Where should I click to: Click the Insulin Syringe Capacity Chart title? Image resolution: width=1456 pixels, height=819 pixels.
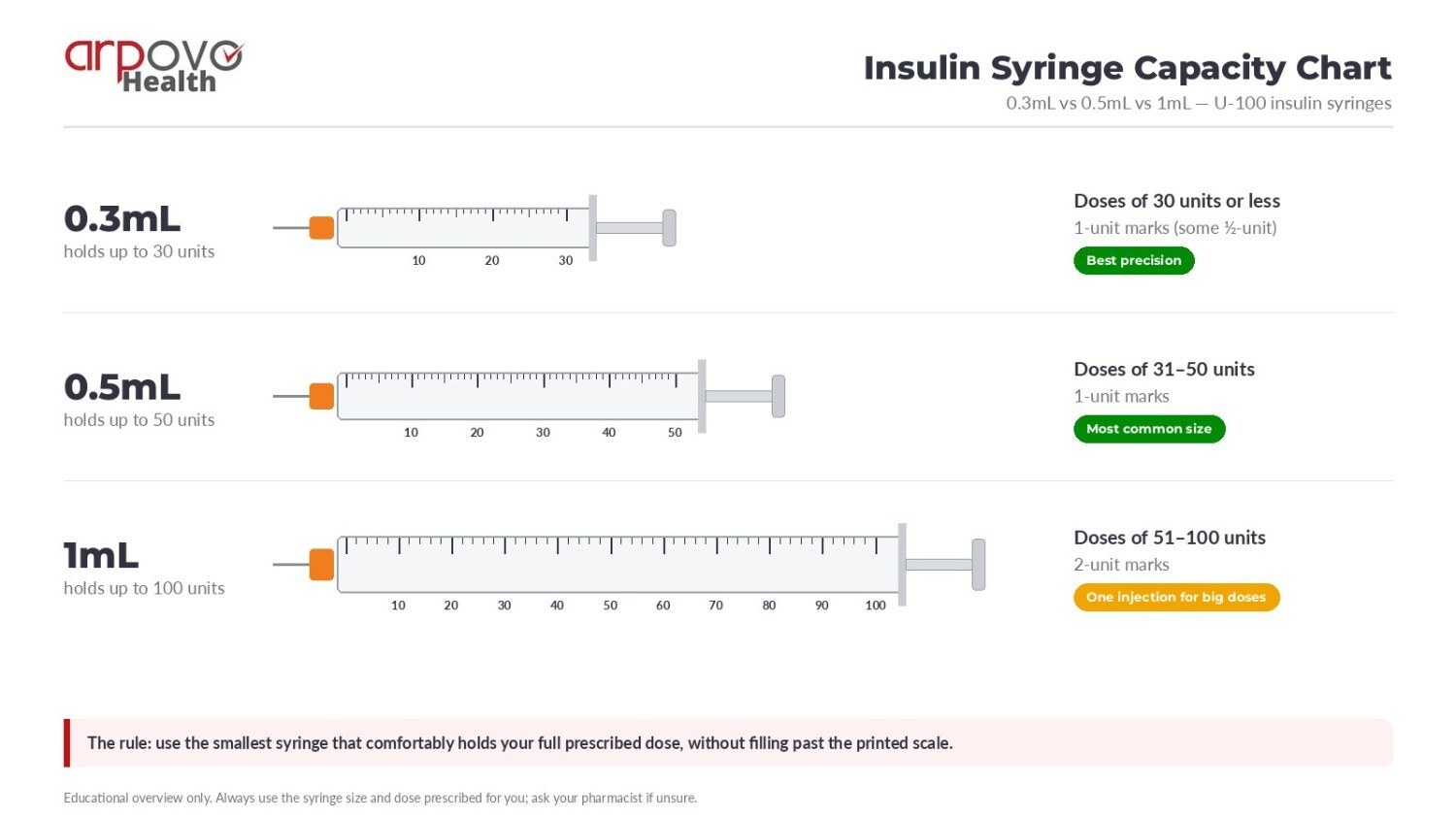click(x=1127, y=68)
